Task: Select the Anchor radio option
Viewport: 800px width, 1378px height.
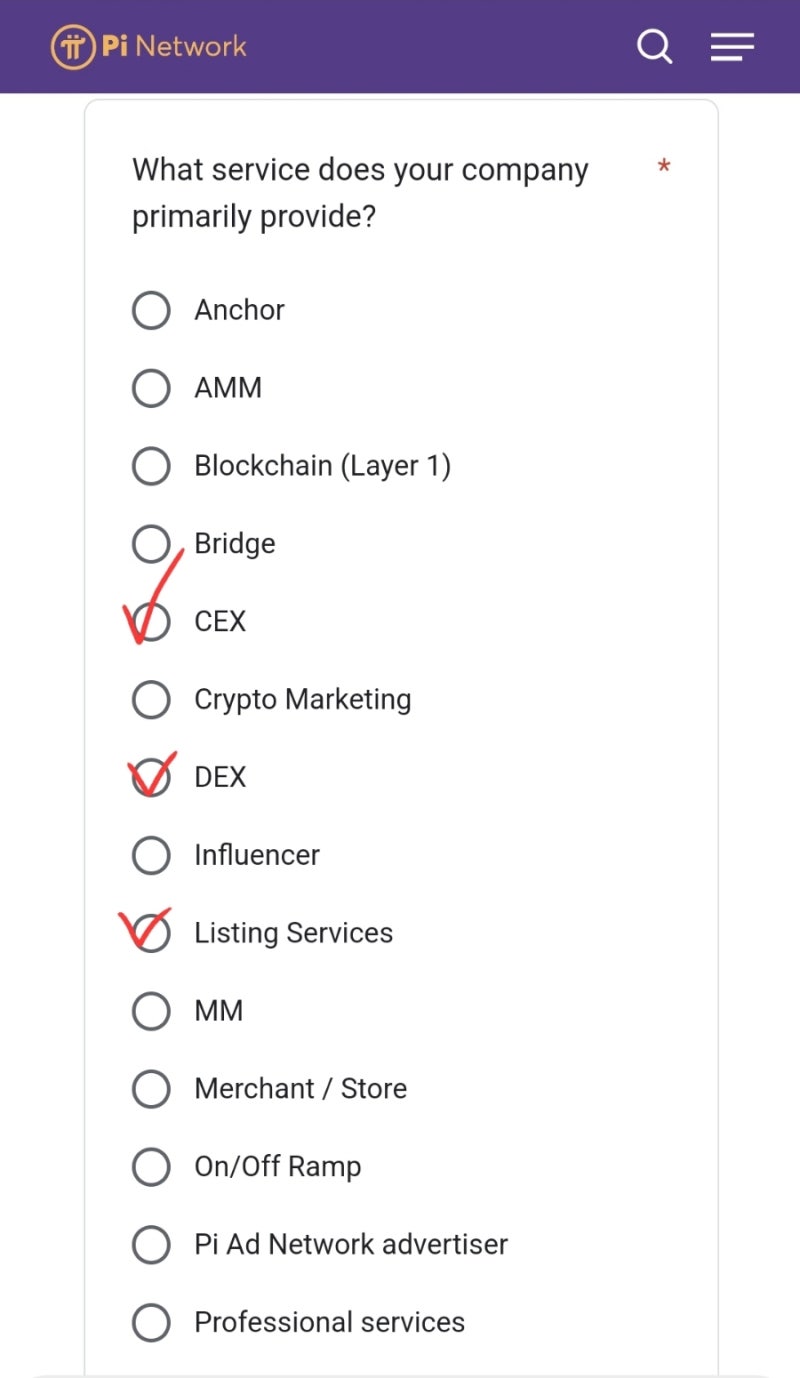Action: [x=151, y=310]
